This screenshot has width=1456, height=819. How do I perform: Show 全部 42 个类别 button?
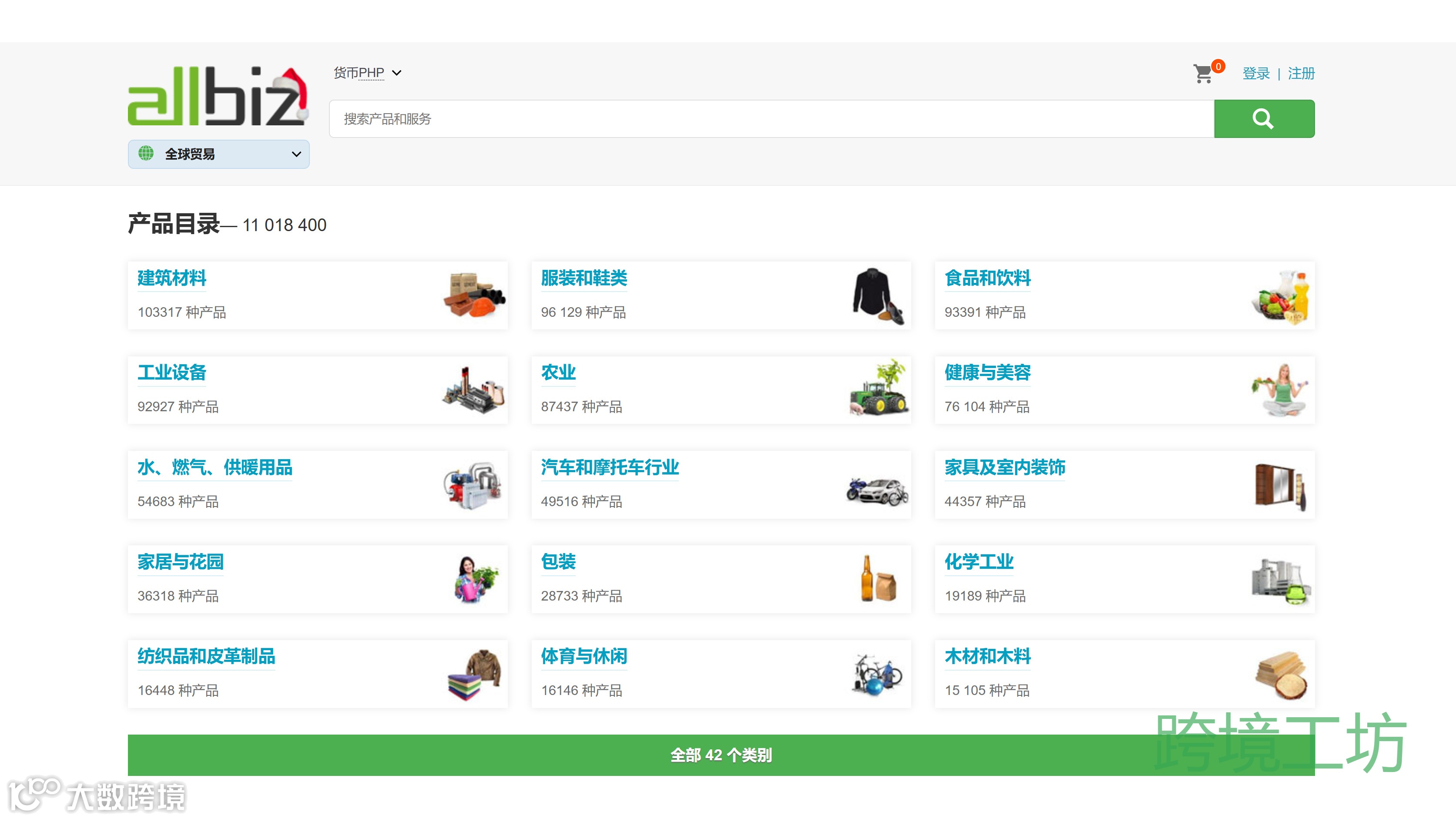pos(721,755)
